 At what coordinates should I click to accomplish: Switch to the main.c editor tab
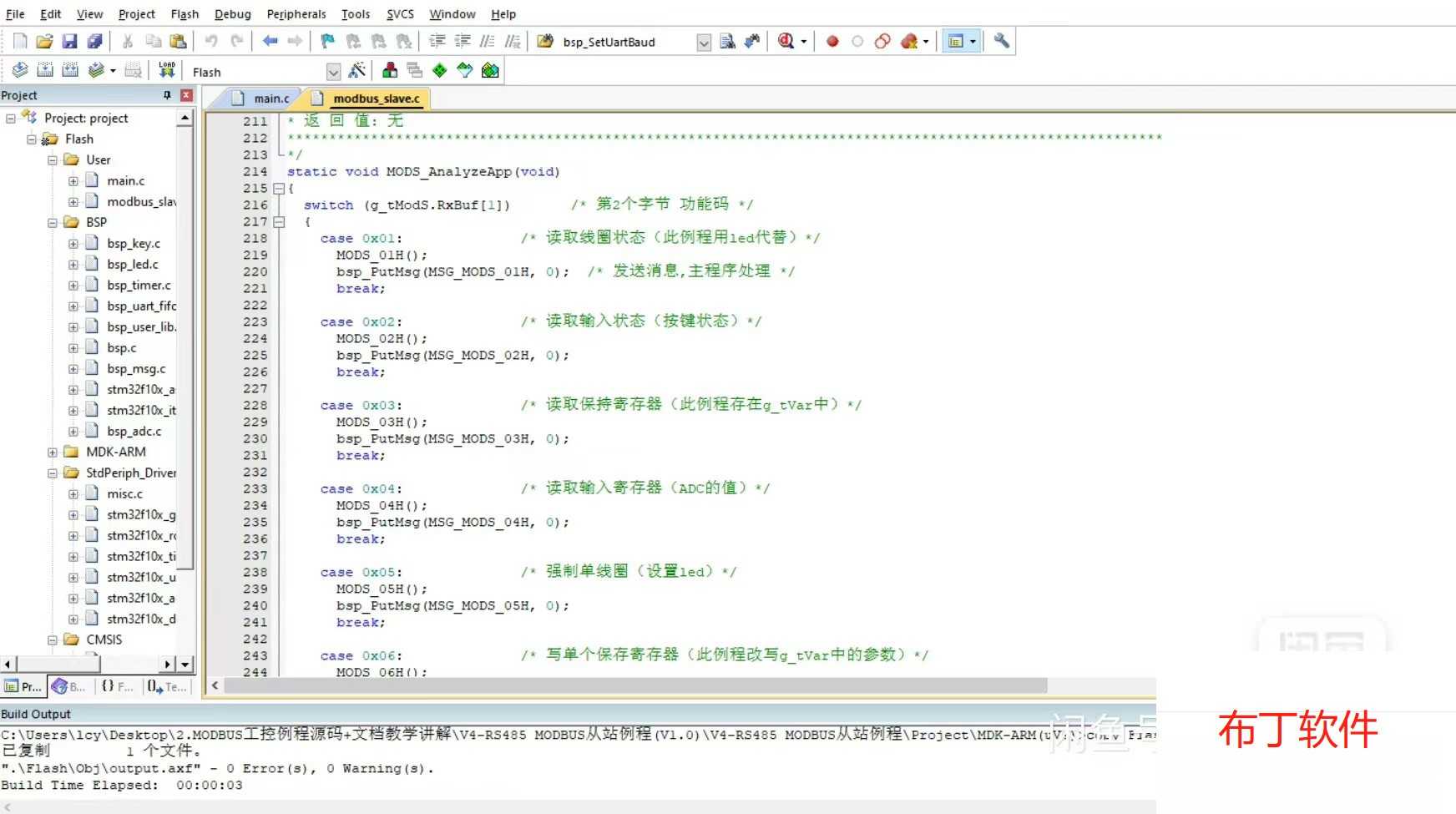261,99
